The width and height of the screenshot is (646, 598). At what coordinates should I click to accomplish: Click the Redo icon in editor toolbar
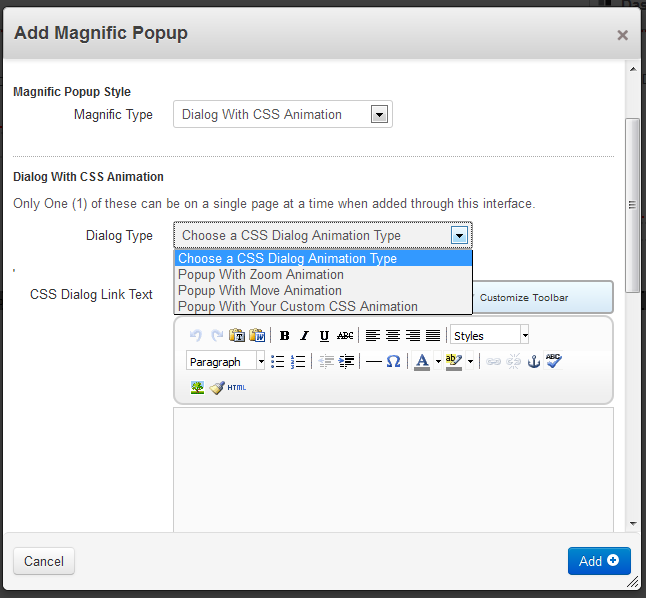(217, 336)
